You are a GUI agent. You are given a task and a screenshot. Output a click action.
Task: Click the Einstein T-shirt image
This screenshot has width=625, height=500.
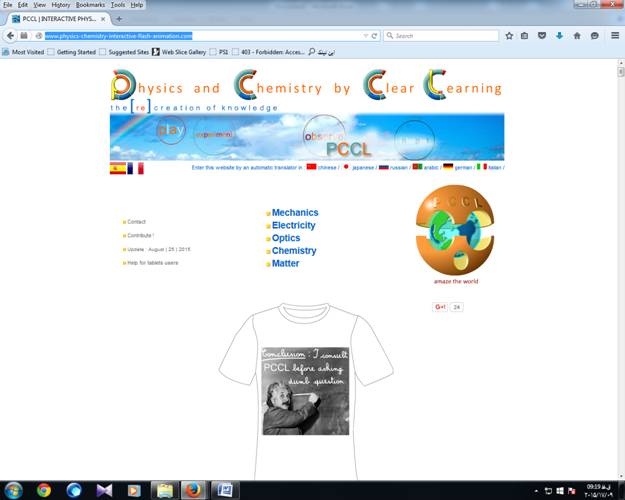306,392
